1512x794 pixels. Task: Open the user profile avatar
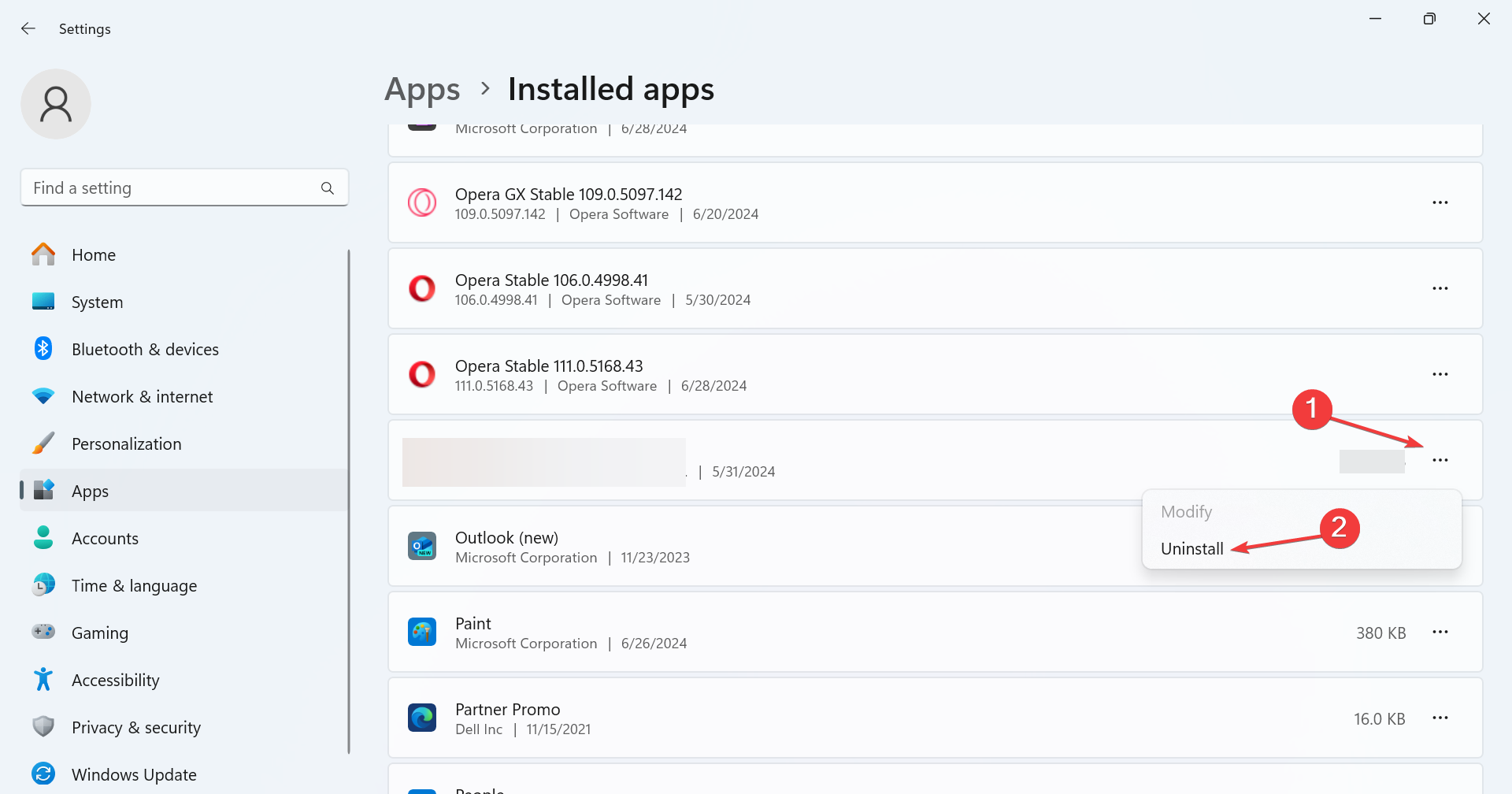click(56, 104)
